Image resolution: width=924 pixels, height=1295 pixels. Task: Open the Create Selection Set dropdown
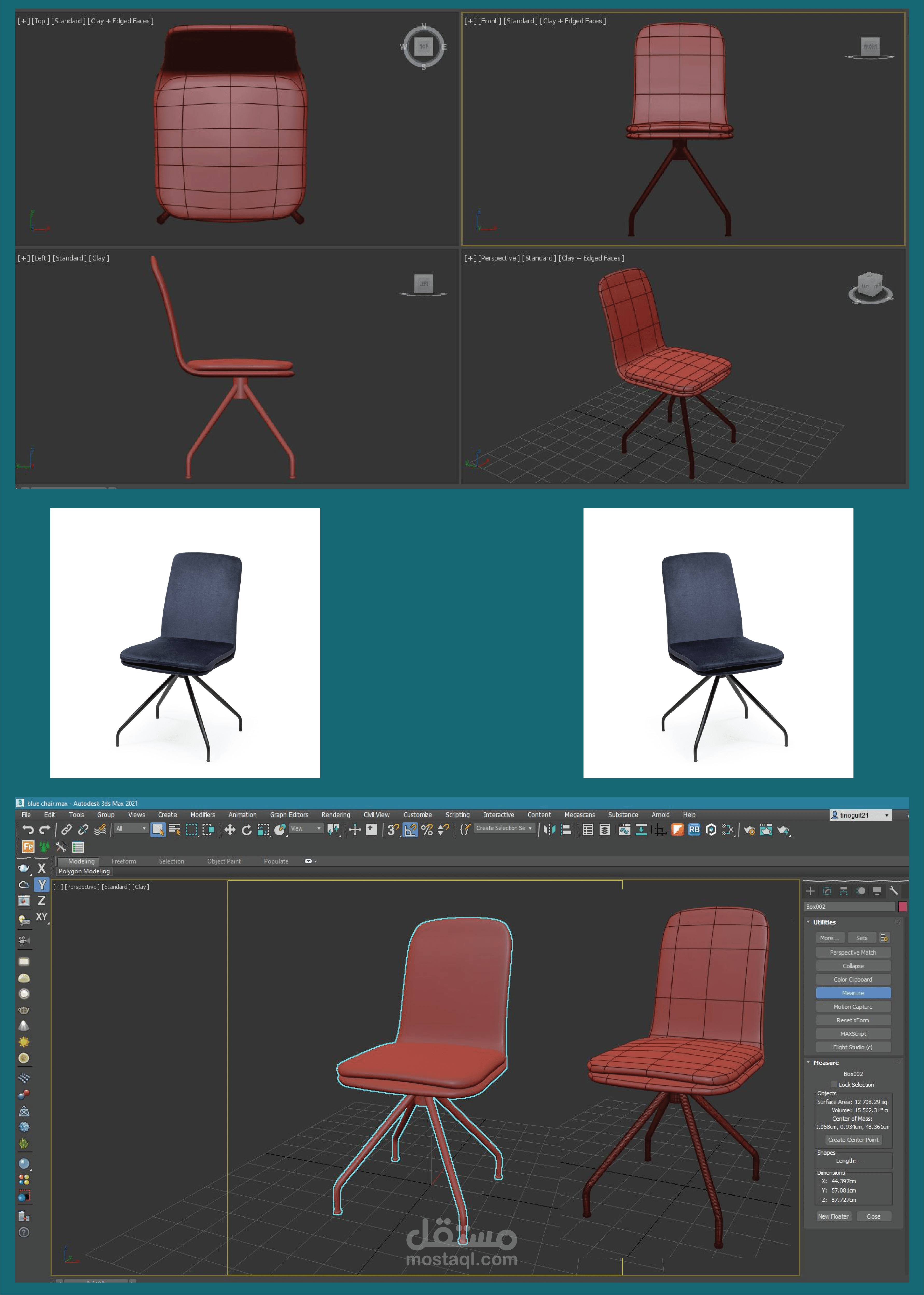505,828
